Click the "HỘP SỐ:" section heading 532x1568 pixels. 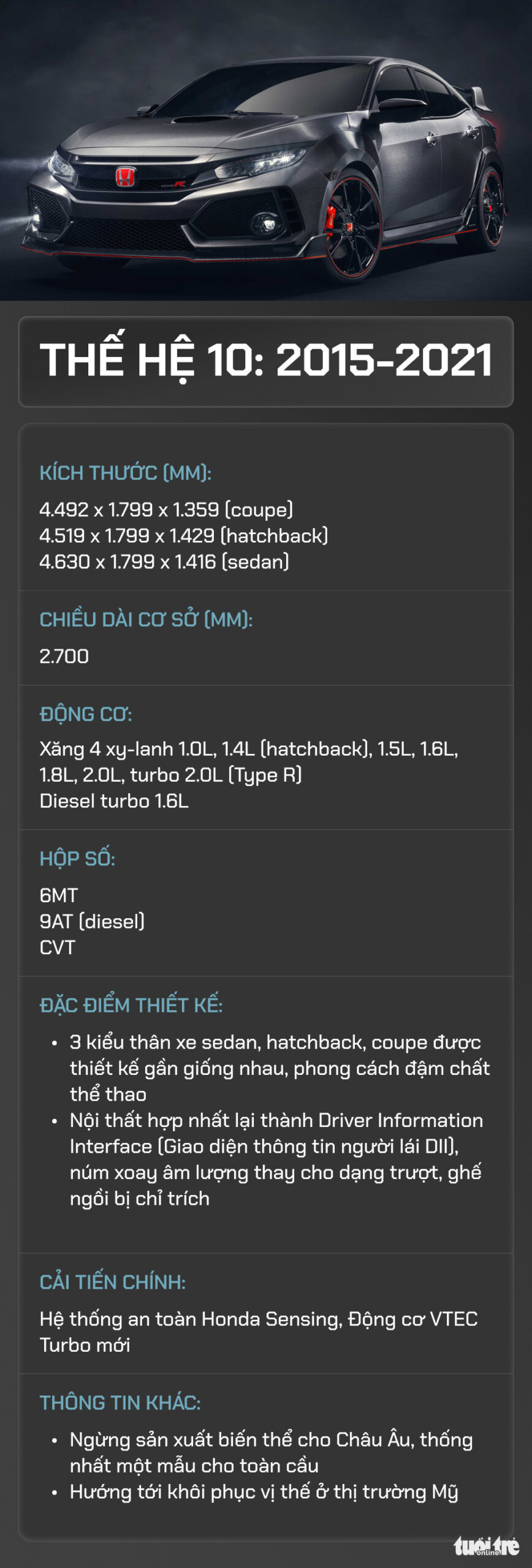click(77, 859)
